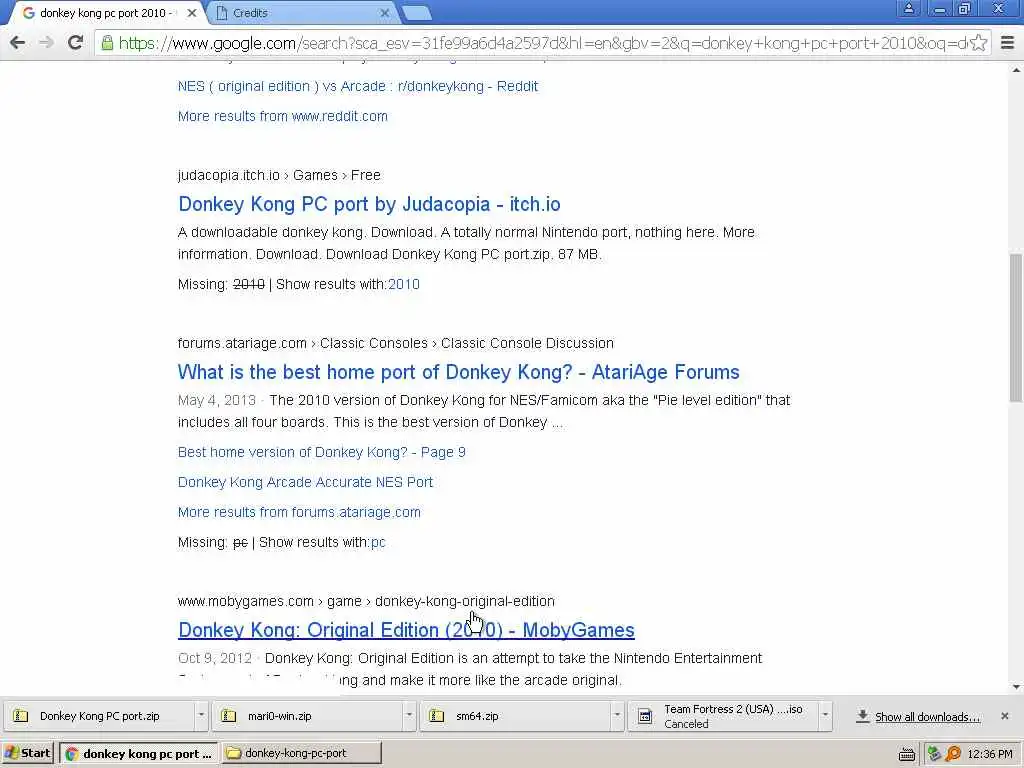Open Donkey Kong Arcade Accurate NES Port link
Viewport: 1024px width, 768px height.
305,482
